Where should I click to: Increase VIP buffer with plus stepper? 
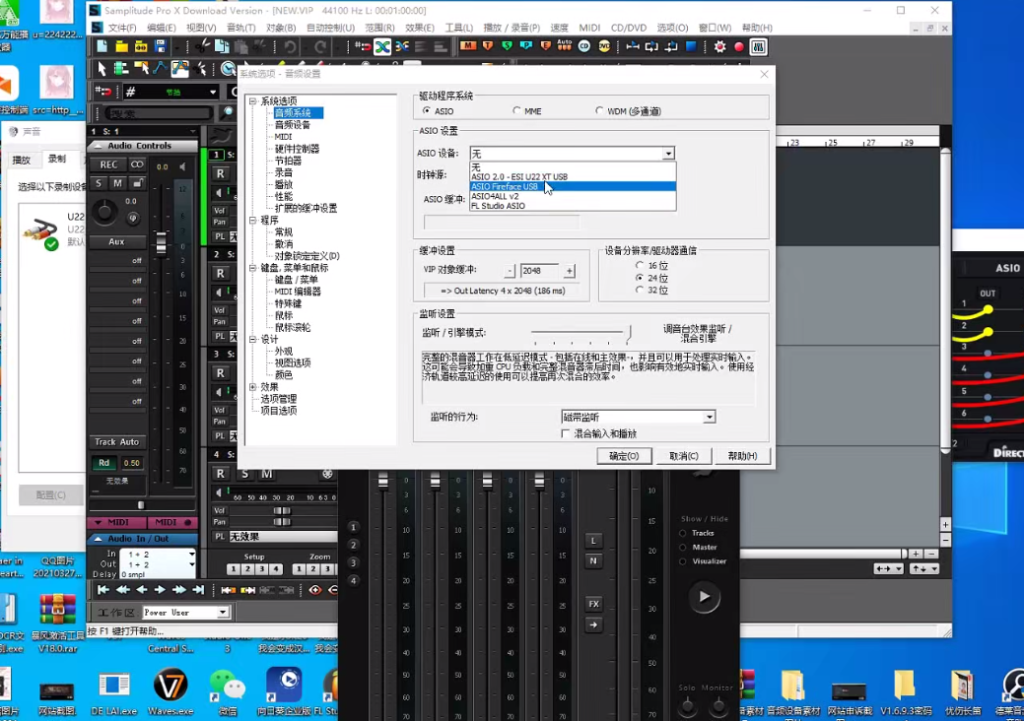(569, 270)
